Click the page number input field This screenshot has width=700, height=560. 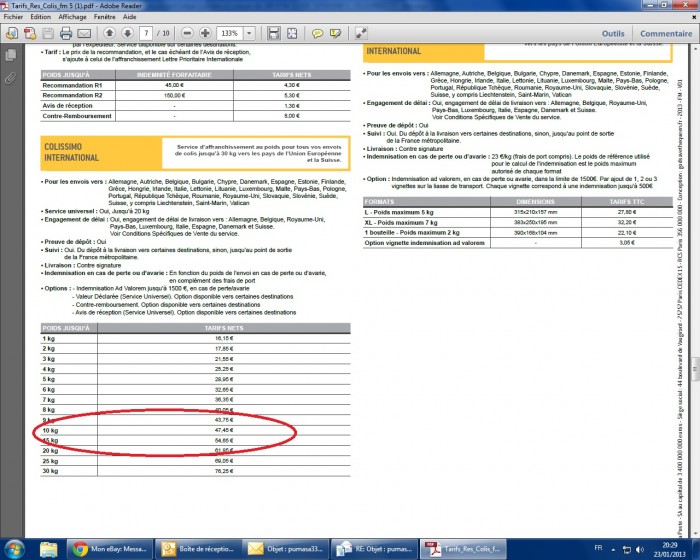tap(147, 33)
